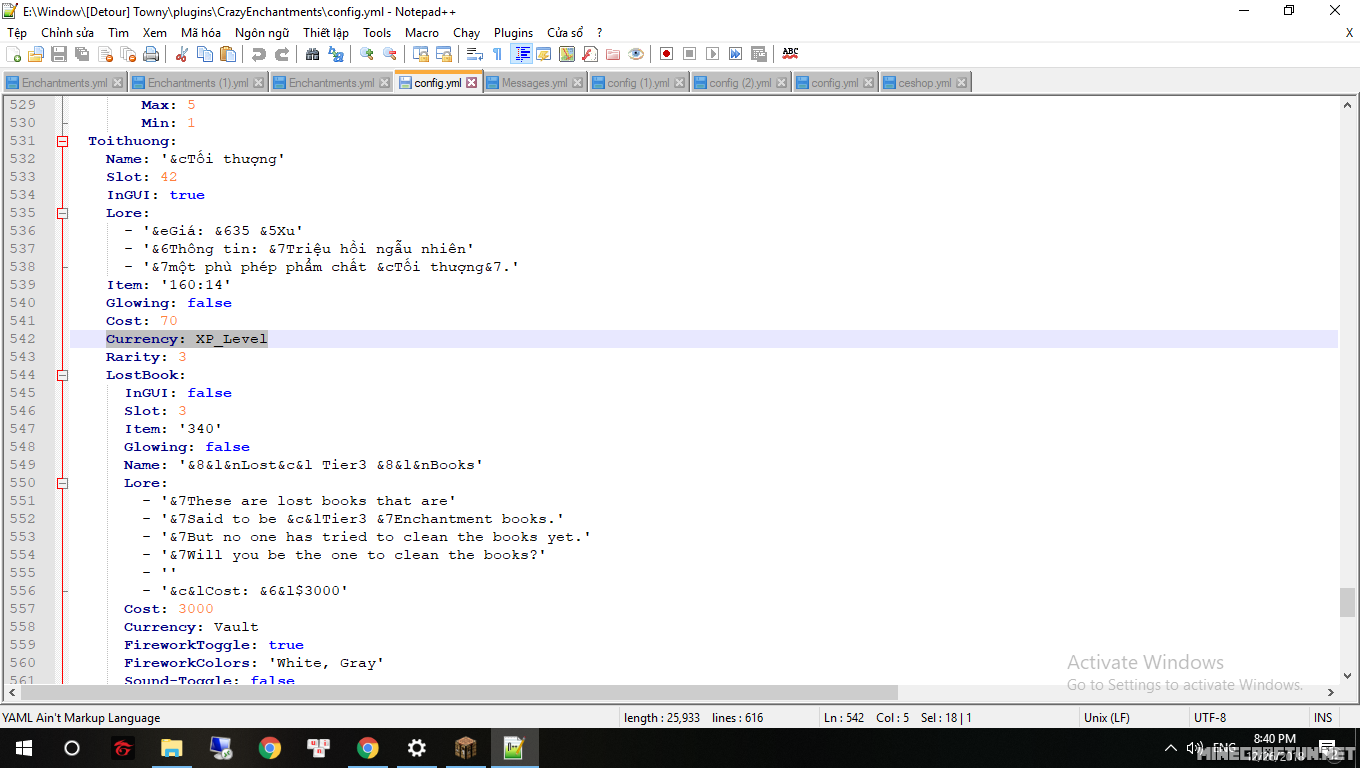
Task: Toggle INS overwrite mode in status bar
Action: pyautogui.click(x=1323, y=717)
